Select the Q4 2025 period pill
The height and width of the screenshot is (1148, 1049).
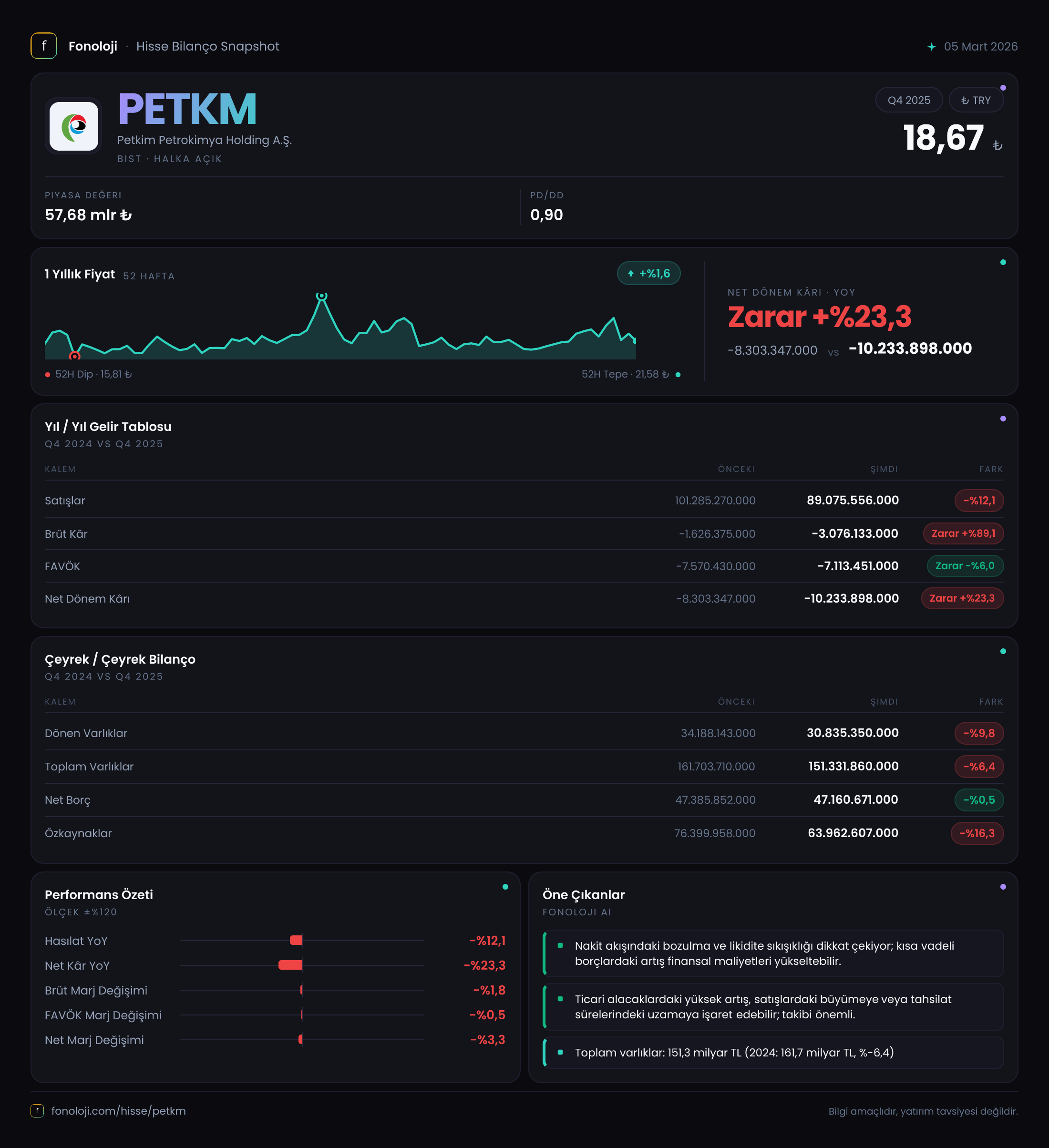(908, 100)
